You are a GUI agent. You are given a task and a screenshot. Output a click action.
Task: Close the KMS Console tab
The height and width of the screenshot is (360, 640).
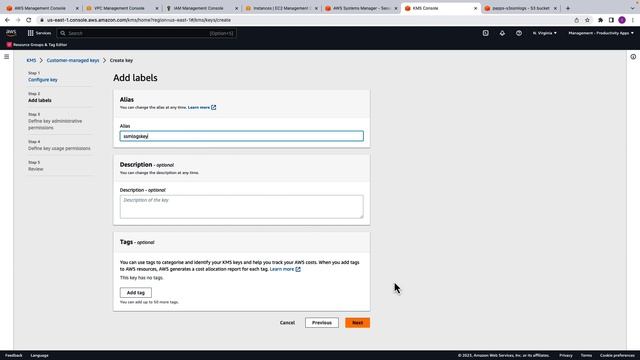click(475, 8)
